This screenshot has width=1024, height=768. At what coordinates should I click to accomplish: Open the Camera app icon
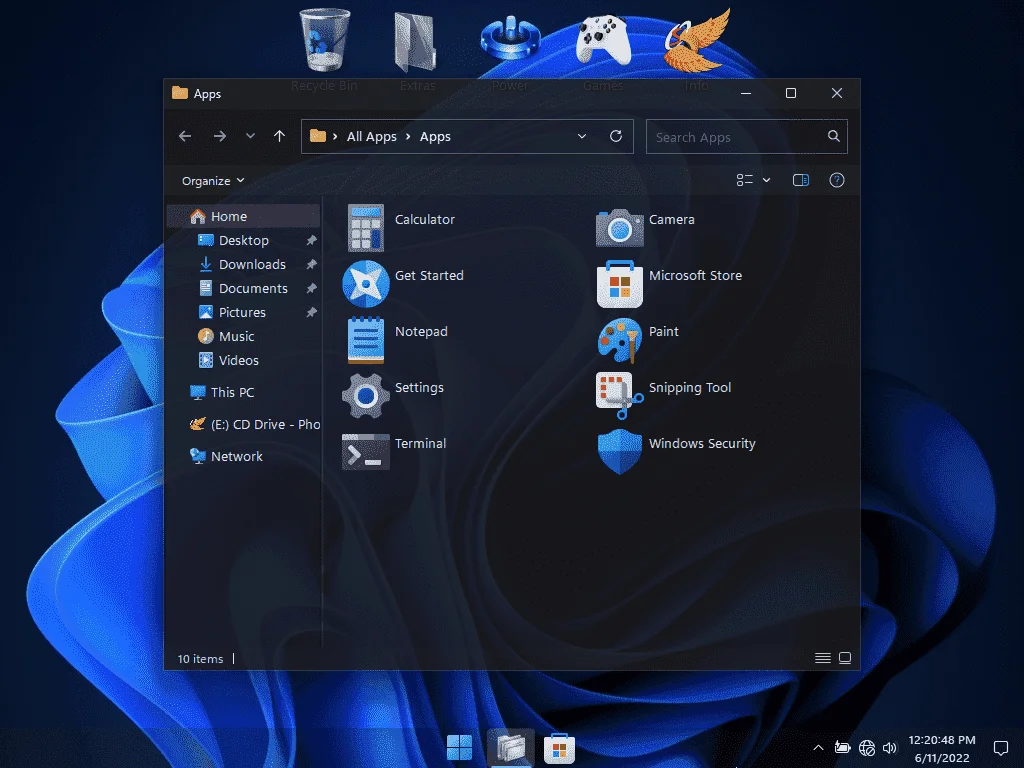click(x=619, y=228)
